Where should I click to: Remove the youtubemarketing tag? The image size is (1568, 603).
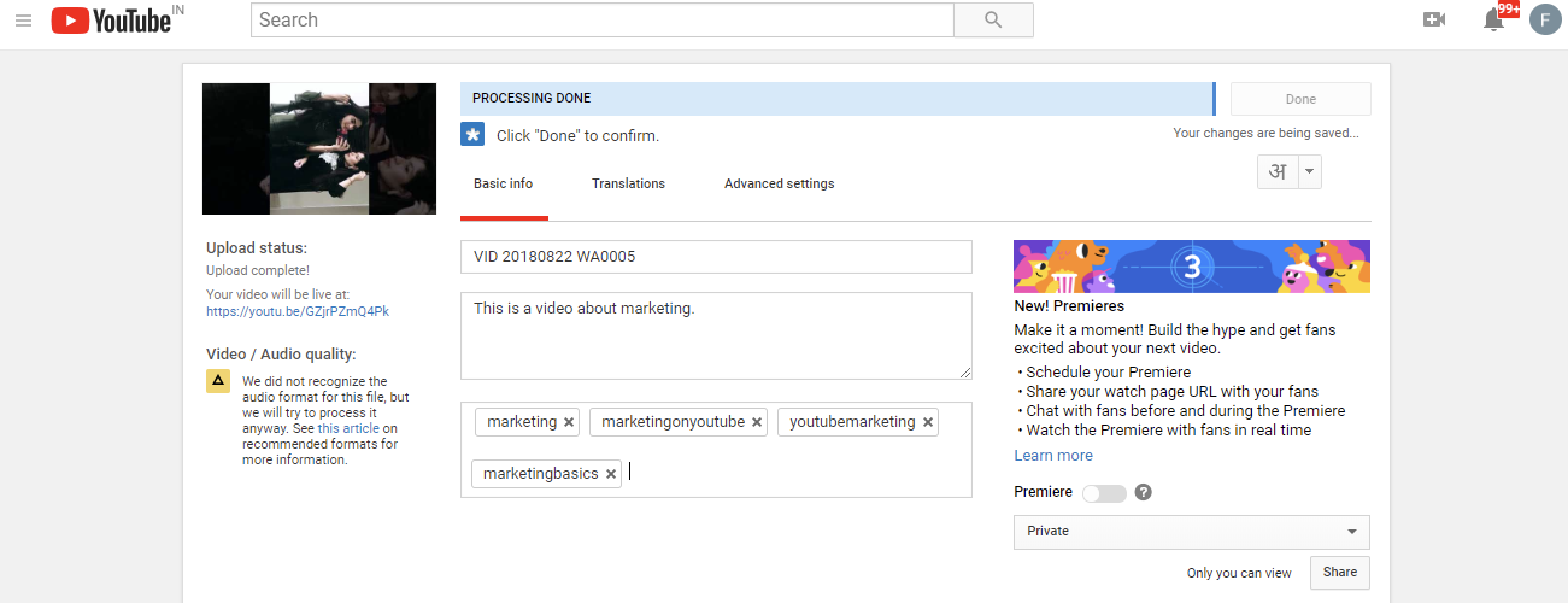[927, 422]
